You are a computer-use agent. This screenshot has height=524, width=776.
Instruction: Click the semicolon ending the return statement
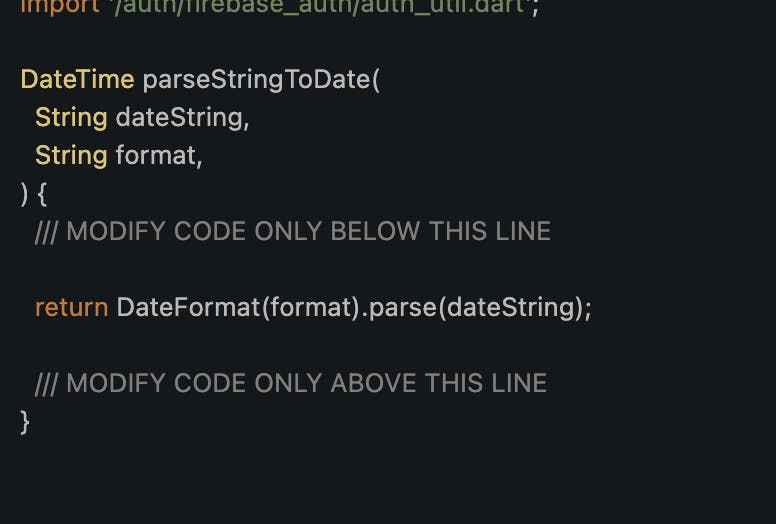[x=587, y=311]
